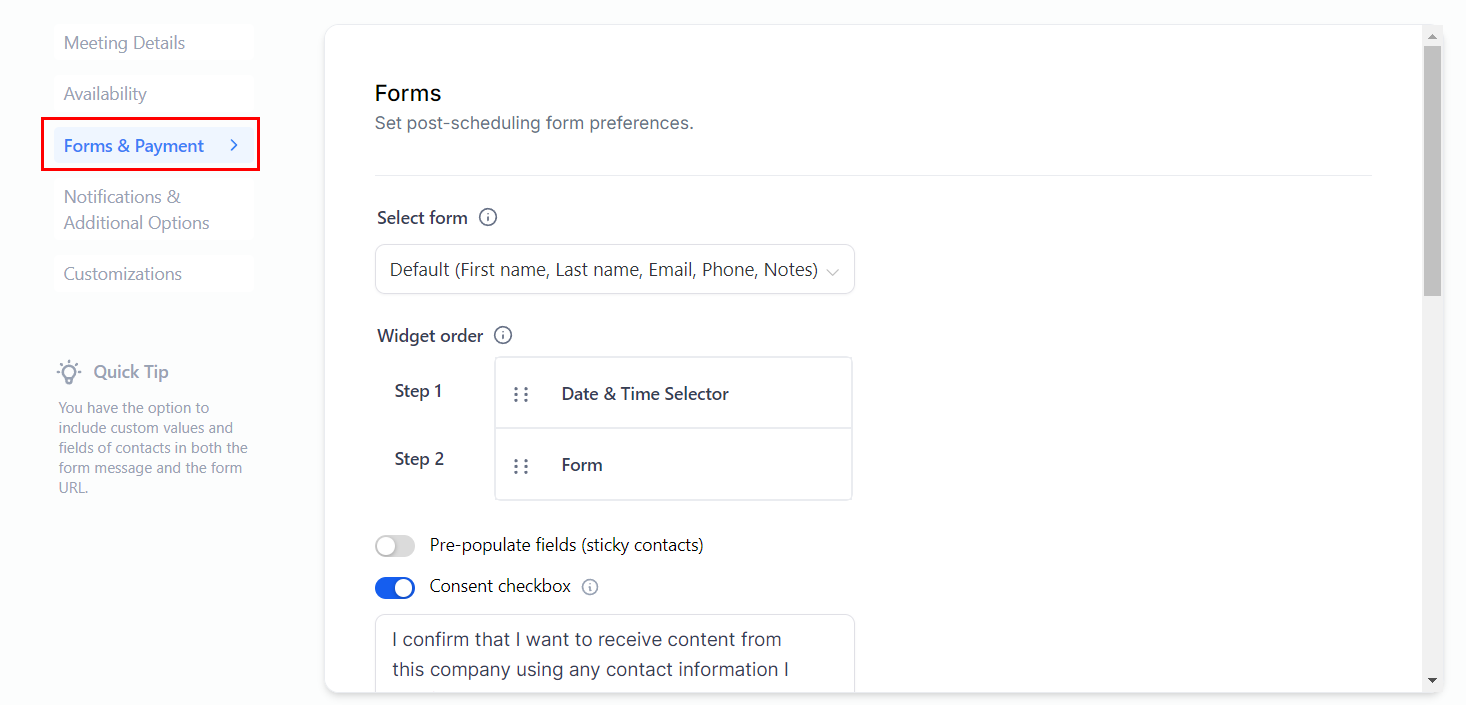Viewport: 1466px width, 705px height.
Task: Enable Pre-populate fields toggle
Action: pyautogui.click(x=395, y=546)
